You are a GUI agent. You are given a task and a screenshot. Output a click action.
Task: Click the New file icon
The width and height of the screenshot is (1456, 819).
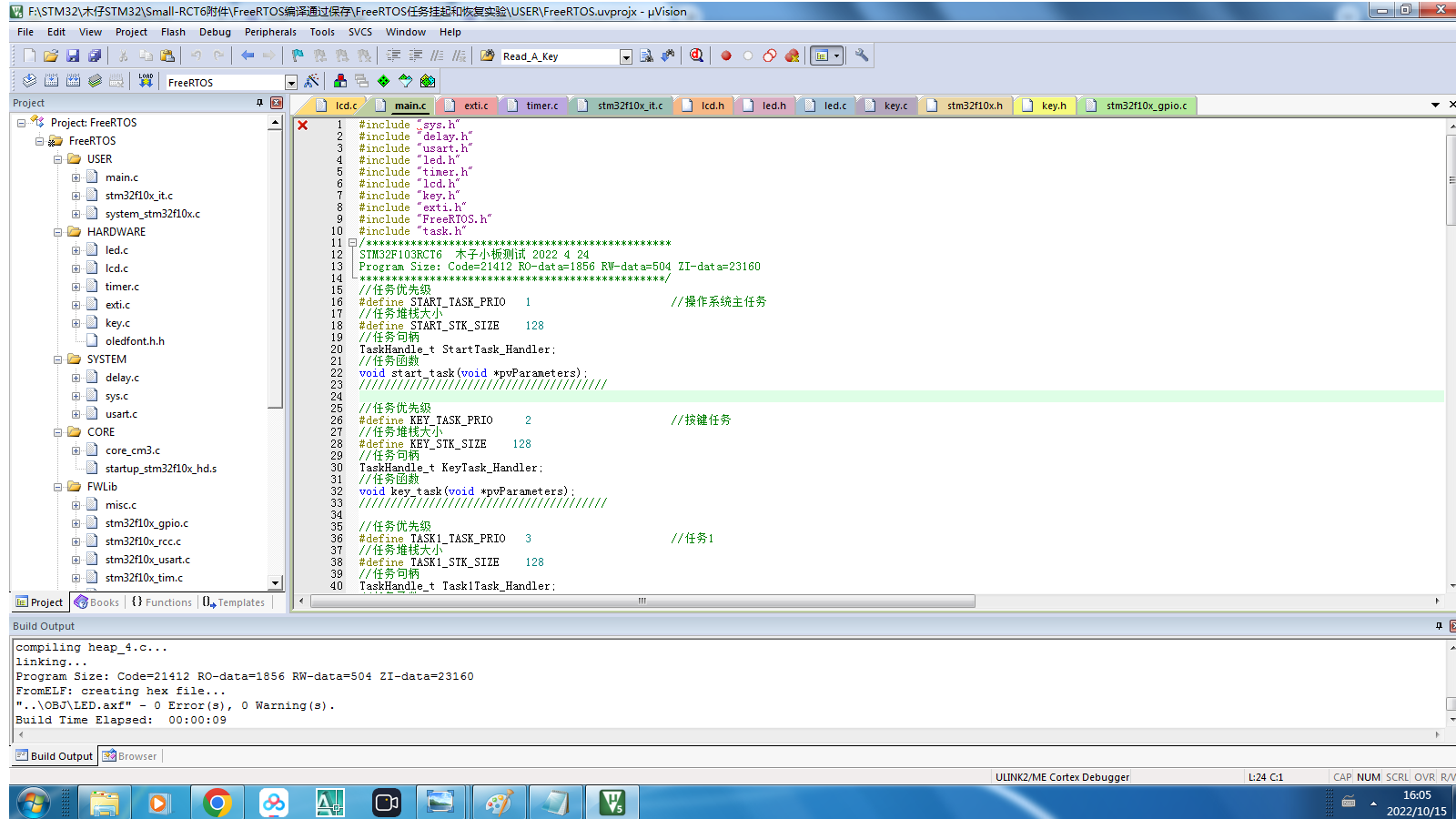pyautogui.click(x=29, y=56)
